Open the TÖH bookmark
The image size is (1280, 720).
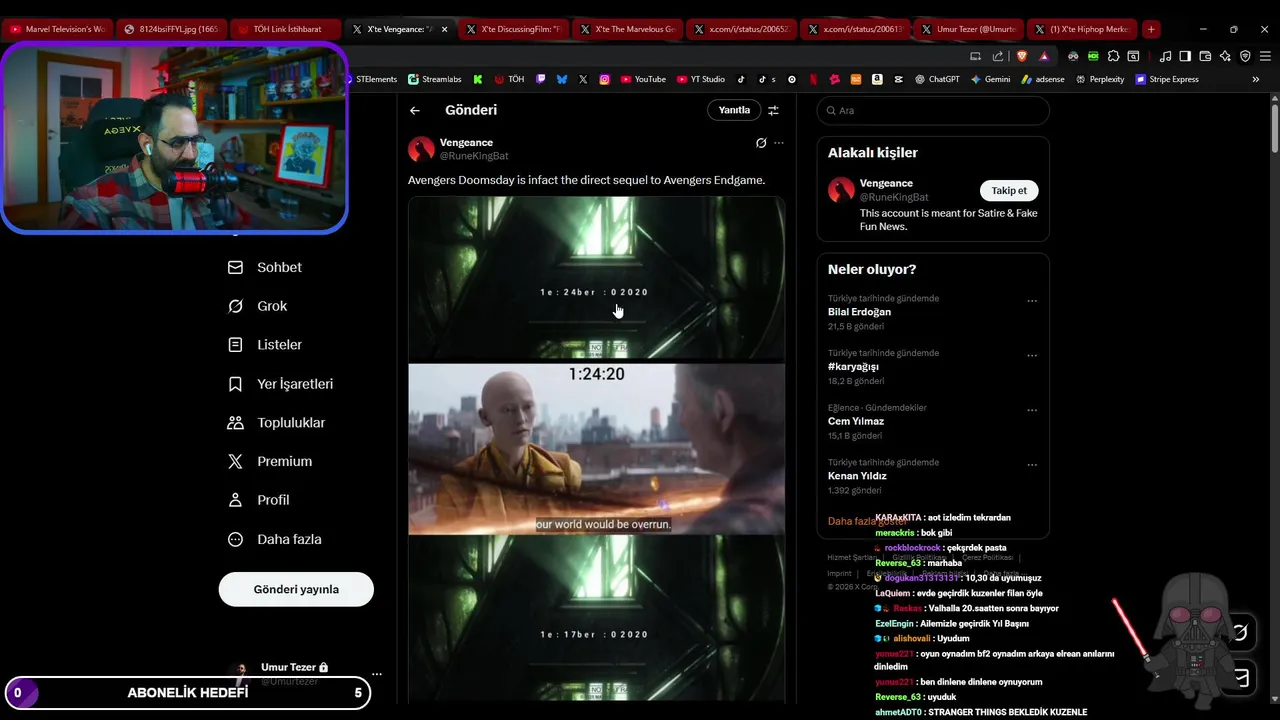coord(509,79)
